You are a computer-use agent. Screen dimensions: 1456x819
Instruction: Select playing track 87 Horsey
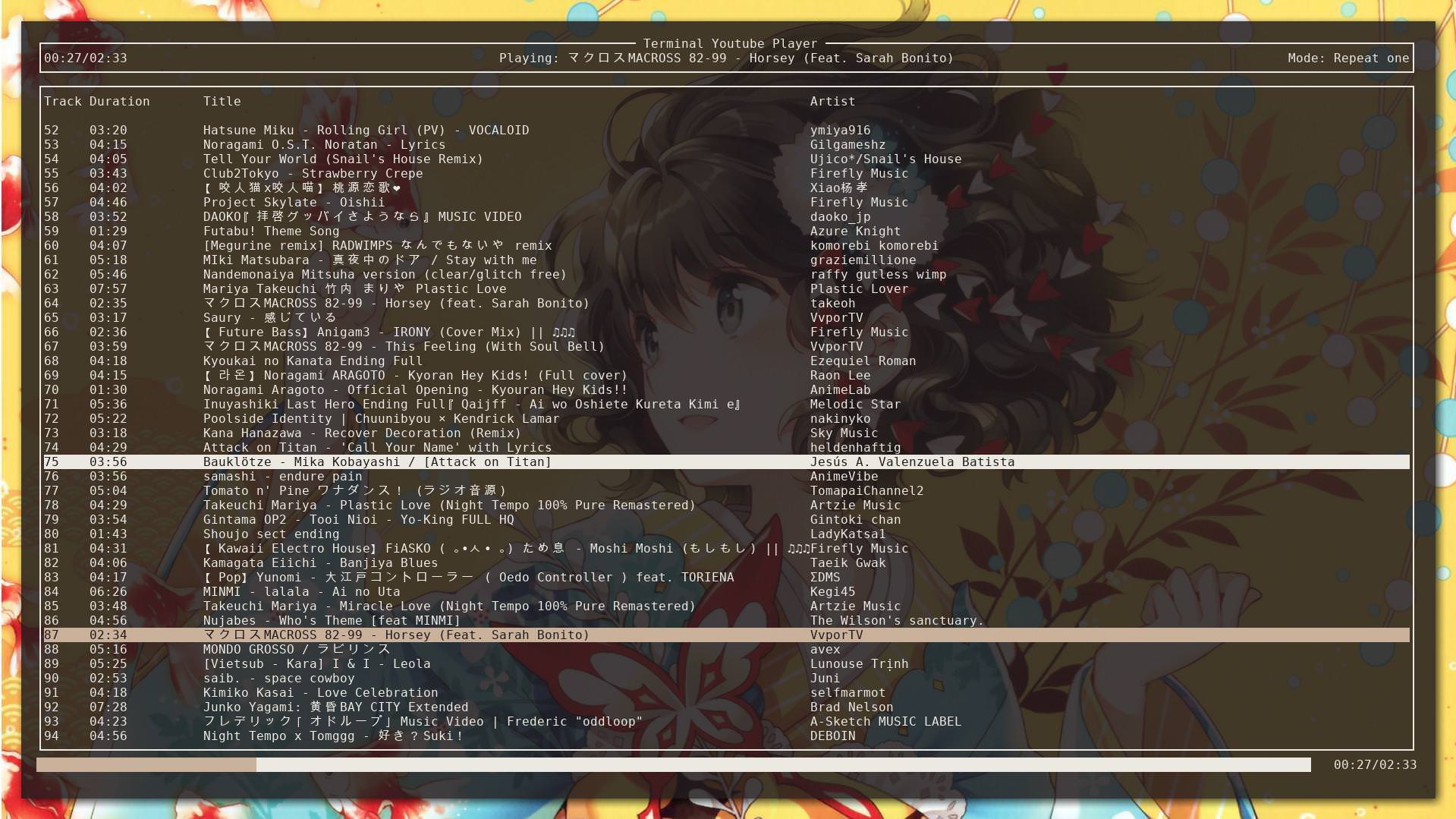point(395,635)
